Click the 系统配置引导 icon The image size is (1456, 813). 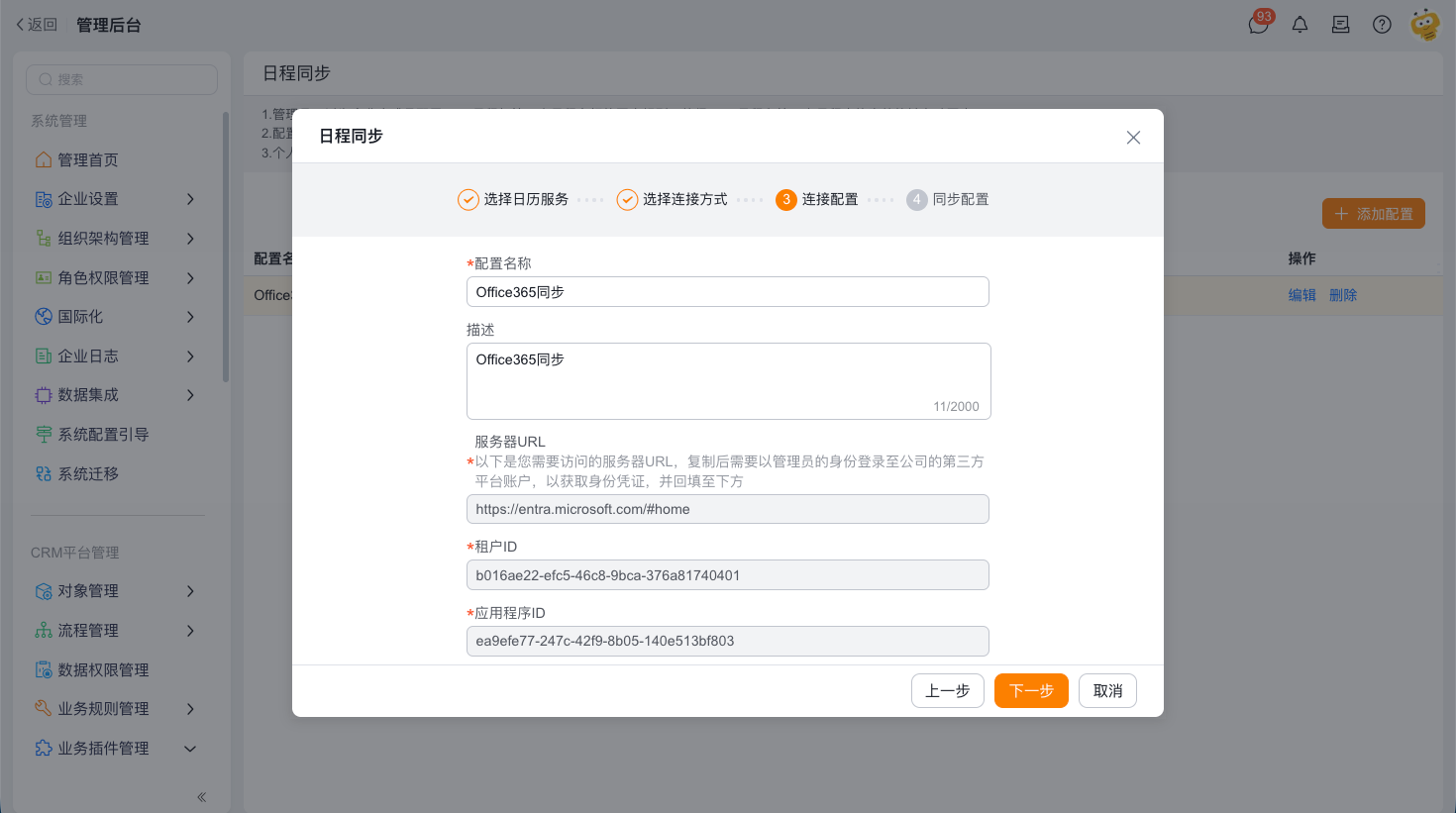click(x=43, y=434)
